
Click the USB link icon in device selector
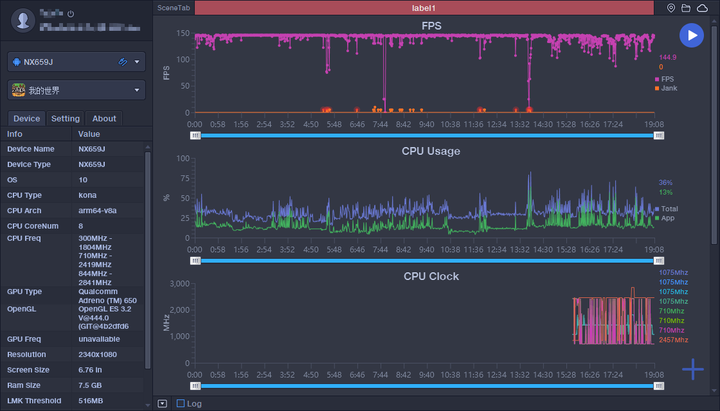click(123, 62)
